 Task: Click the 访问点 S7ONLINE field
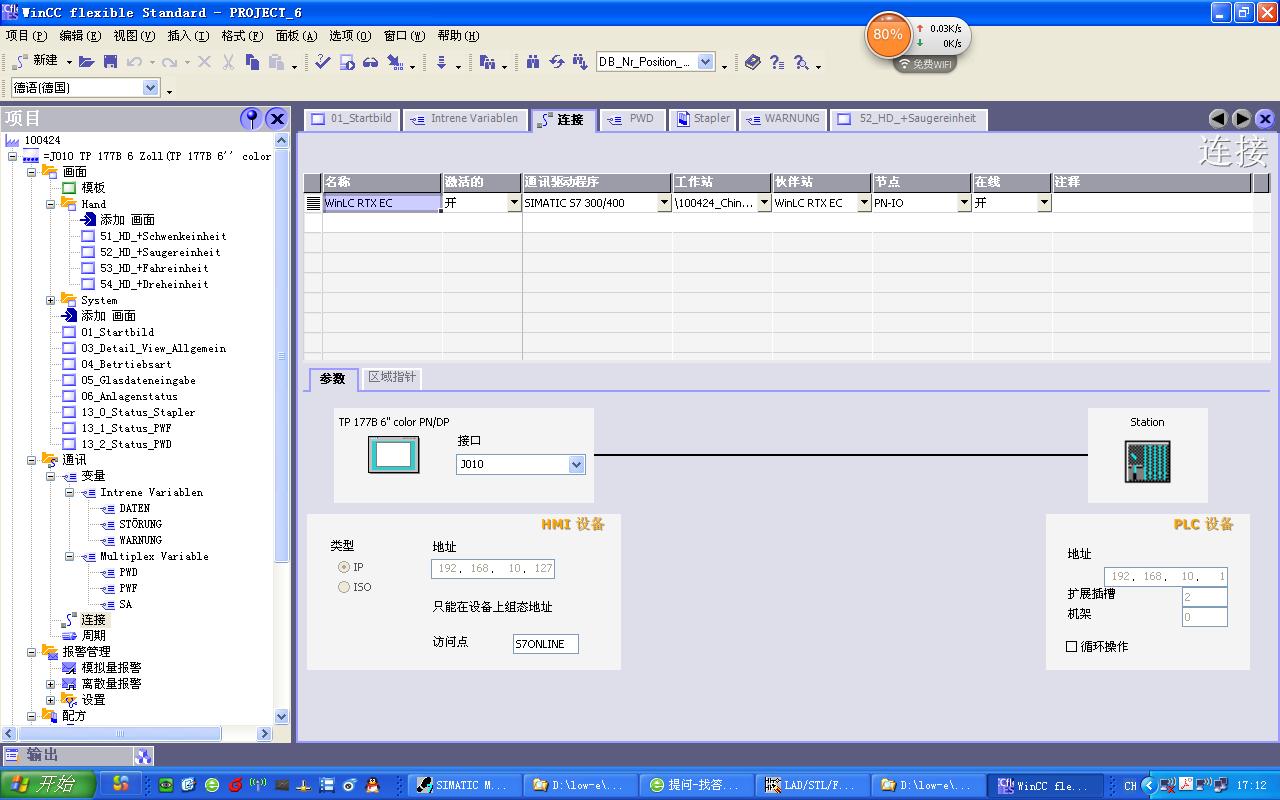click(545, 644)
